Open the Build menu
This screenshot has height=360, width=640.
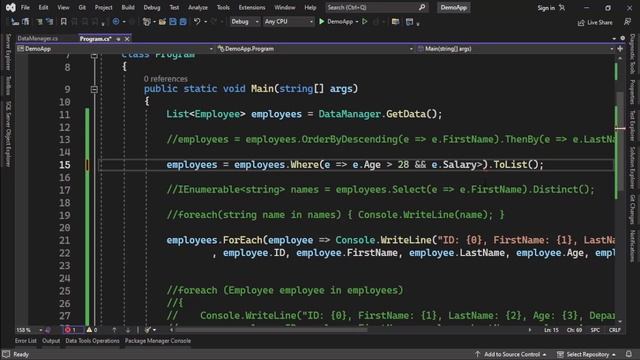point(128,7)
